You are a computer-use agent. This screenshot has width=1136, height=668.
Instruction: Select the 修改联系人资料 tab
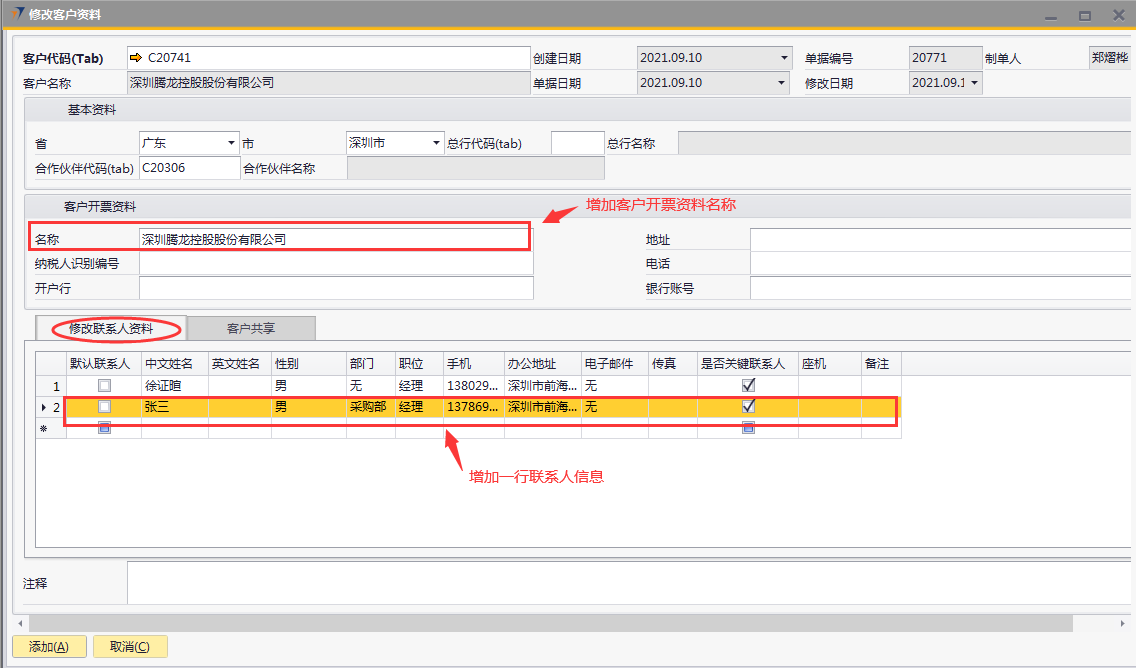click(111, 328)
